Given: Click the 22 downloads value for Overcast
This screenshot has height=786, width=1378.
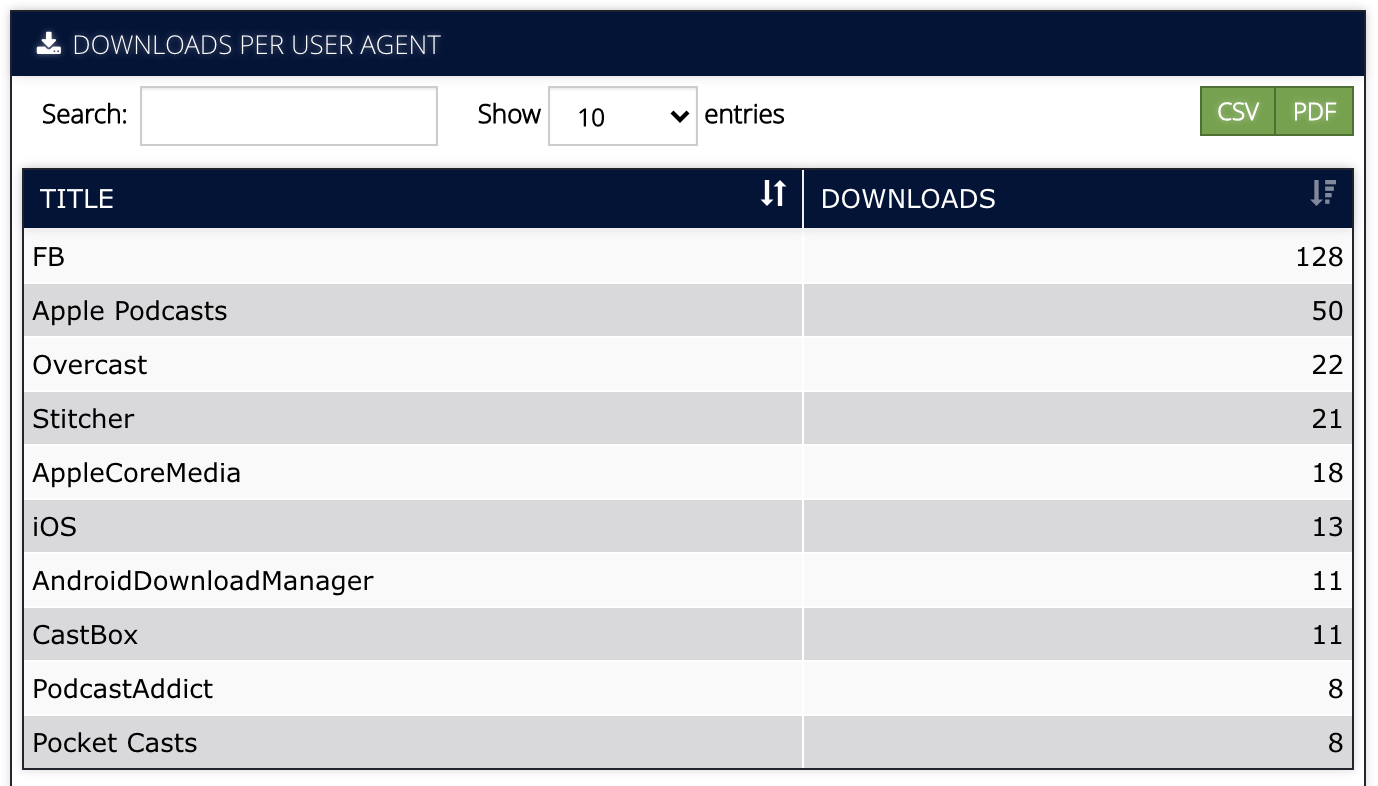Looking at the screenshot, I should tap(1327, 365).
